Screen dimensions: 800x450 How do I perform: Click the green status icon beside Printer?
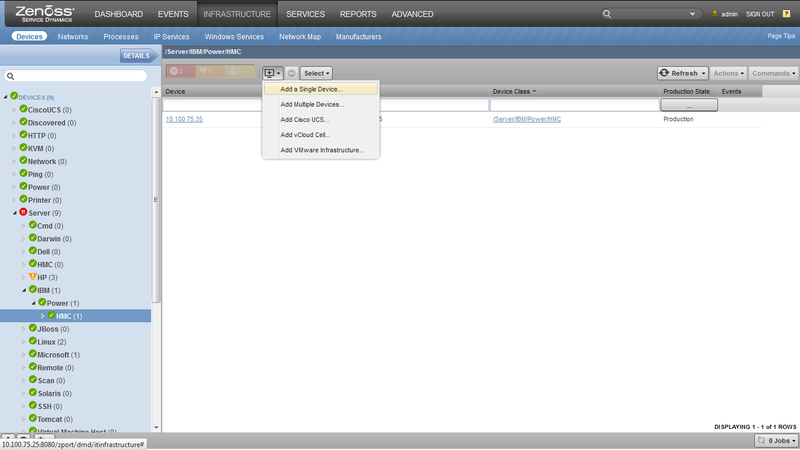(23, 199)
